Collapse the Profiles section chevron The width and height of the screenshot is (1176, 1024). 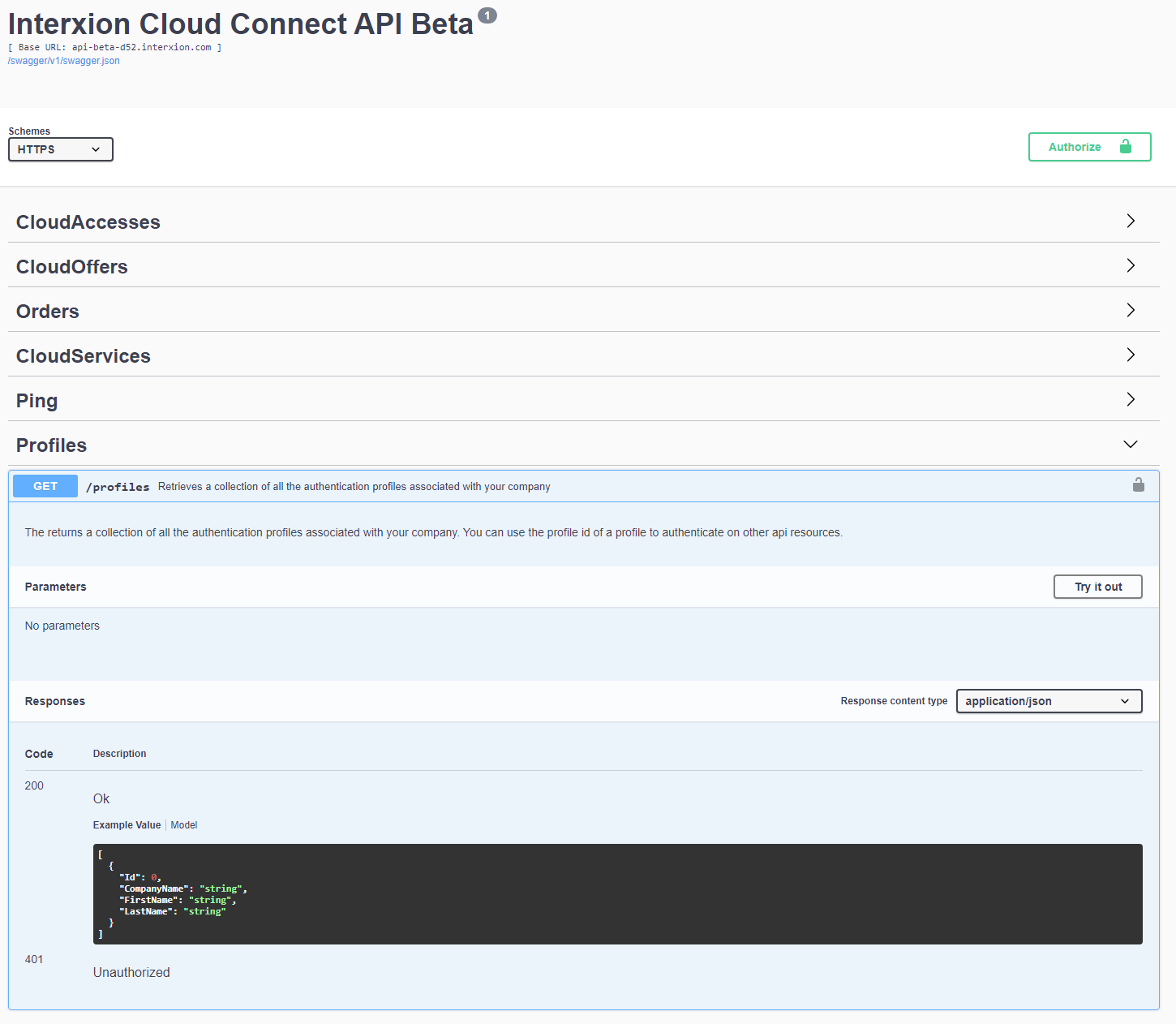(x=1131, y=444)
